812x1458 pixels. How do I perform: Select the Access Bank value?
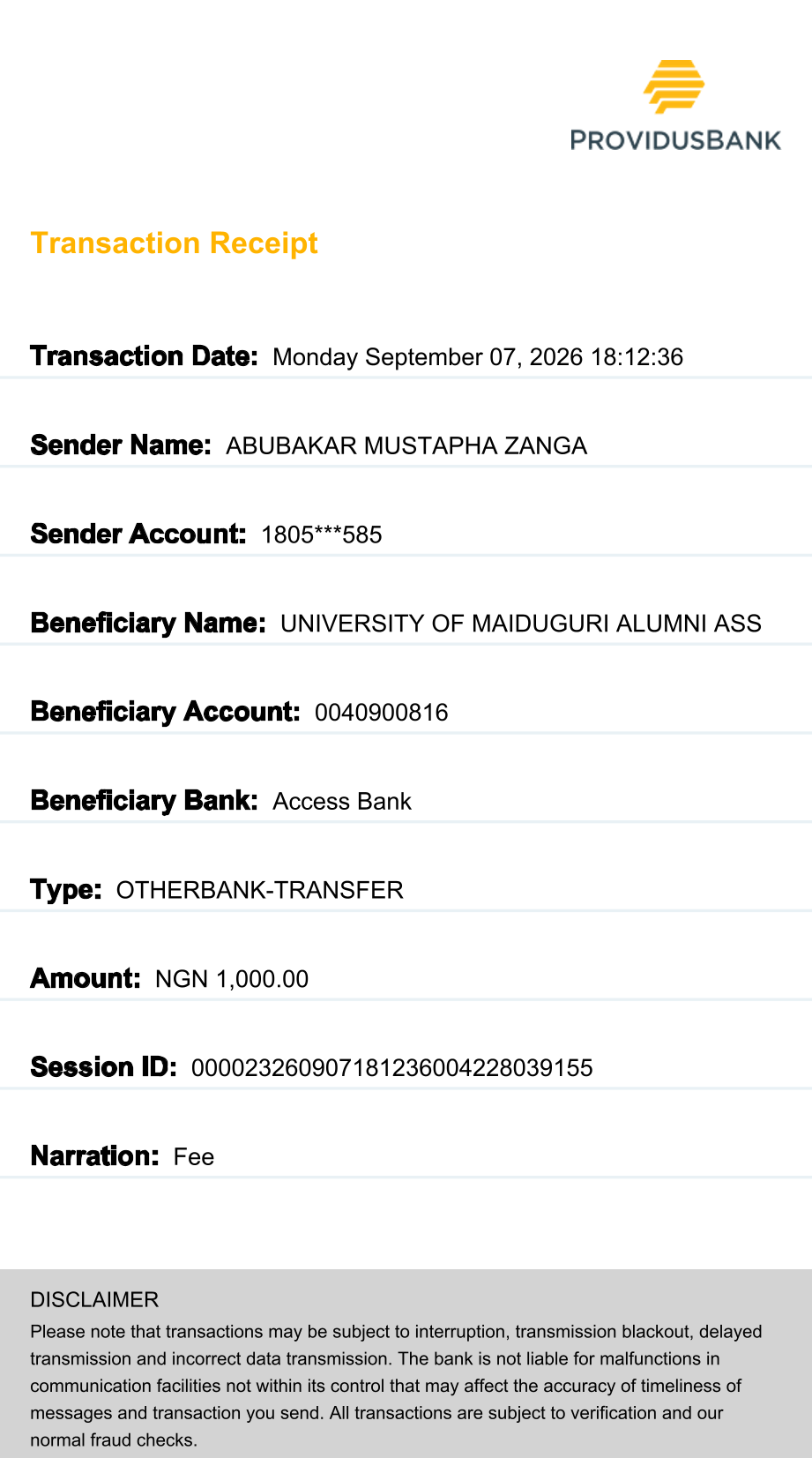(x=342, y=802)
